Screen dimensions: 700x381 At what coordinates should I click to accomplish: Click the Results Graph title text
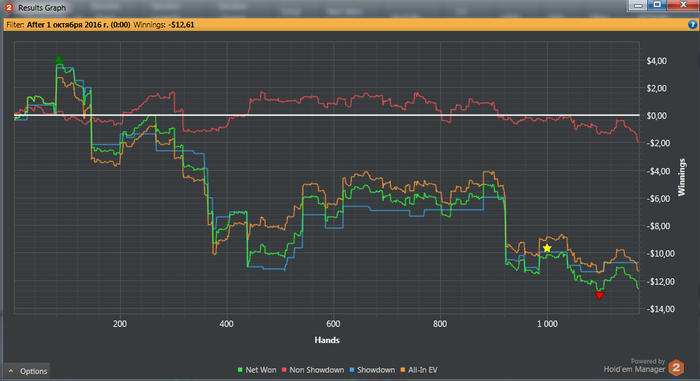point(42,8)
